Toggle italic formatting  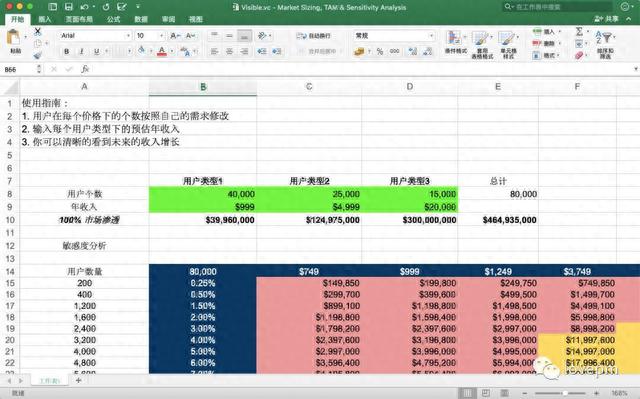82,51
